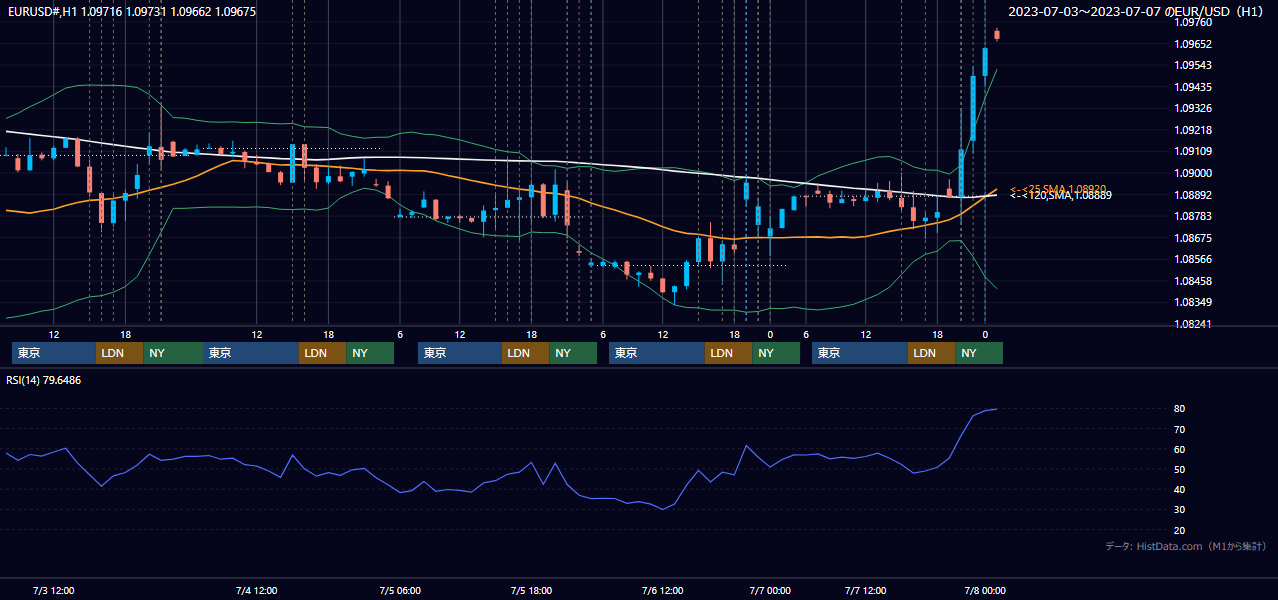Click RSI scale level 20
Screen dimensions: 1278x600
tap(1180, 530)
